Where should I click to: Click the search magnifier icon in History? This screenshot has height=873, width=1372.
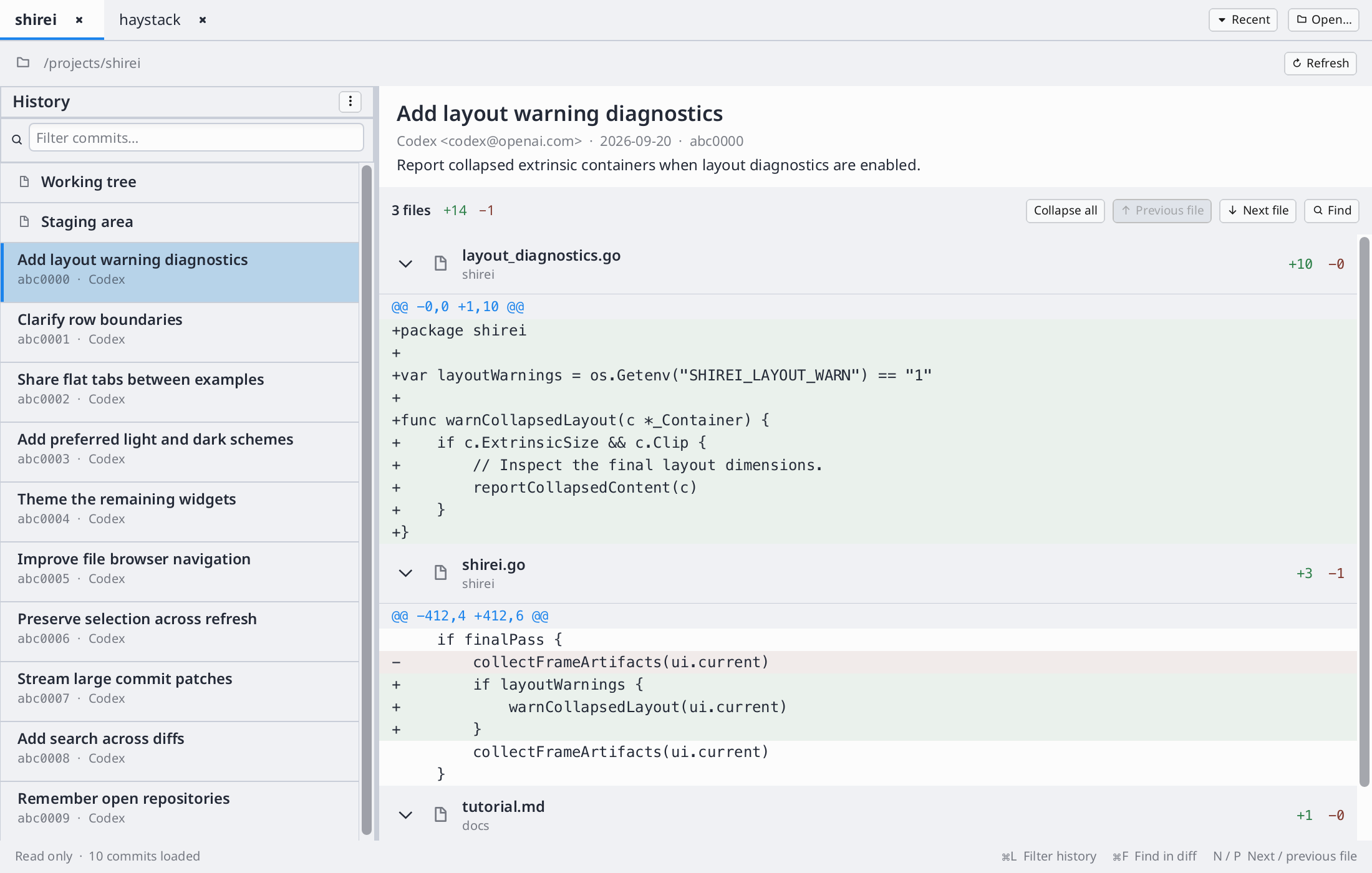tap(17, 139)
